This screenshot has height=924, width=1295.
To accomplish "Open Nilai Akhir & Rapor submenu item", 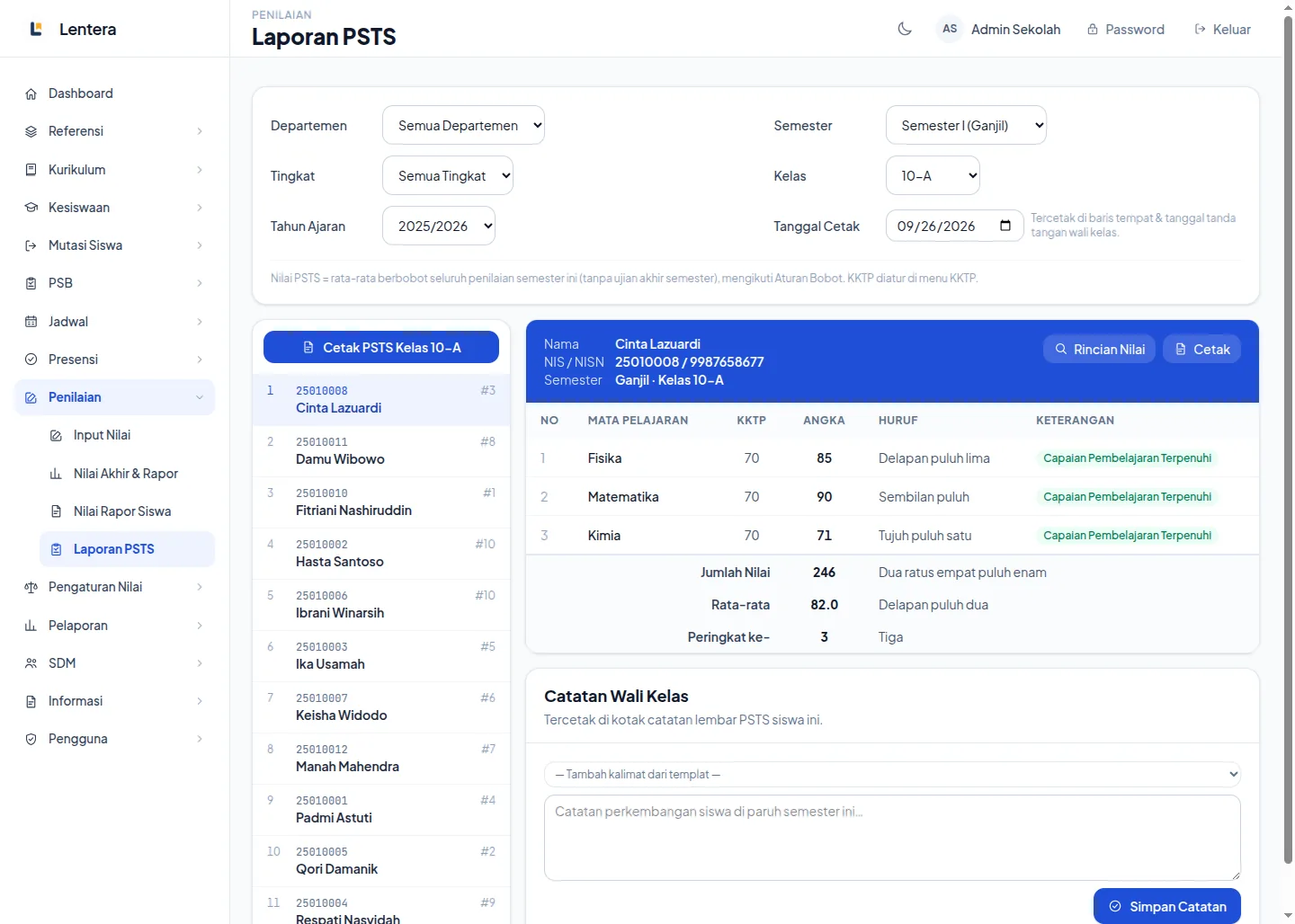I will (x=127, y=474).
